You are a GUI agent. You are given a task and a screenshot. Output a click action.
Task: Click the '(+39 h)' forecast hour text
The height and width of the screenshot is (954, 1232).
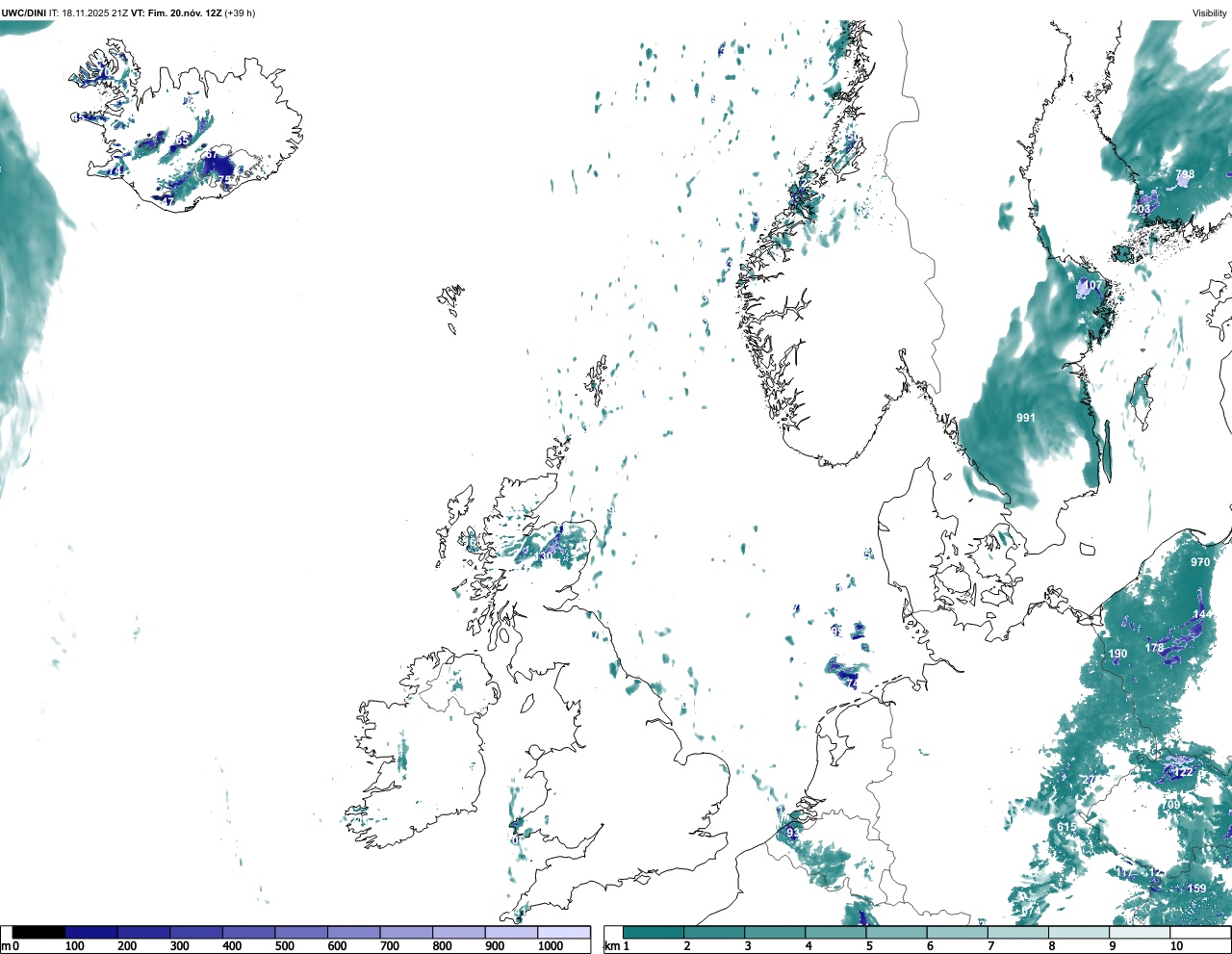point(240,13)
